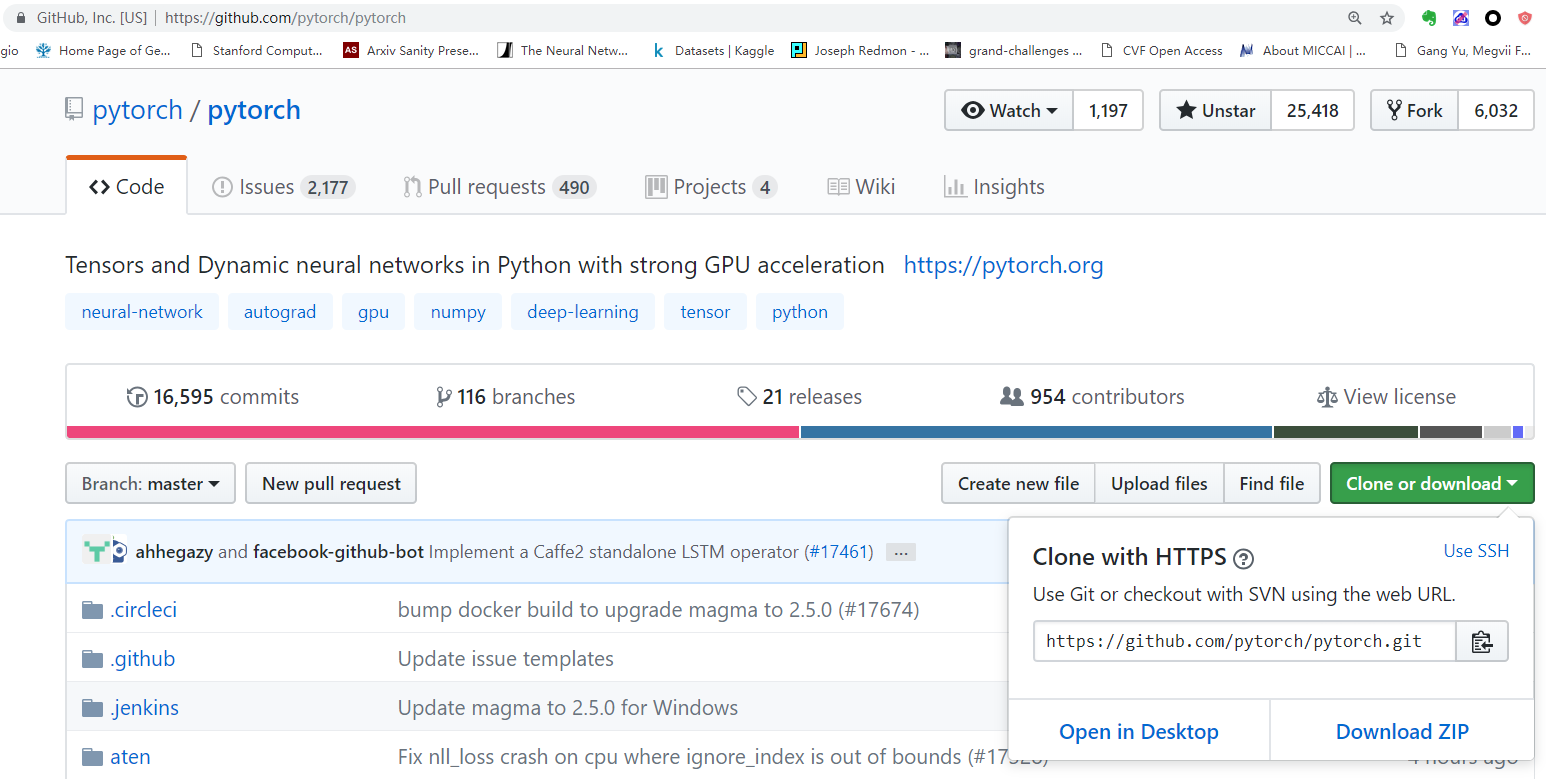Collapse the Clone or download dropdown
The image size is (1546, 779).
coord(1432,484)
